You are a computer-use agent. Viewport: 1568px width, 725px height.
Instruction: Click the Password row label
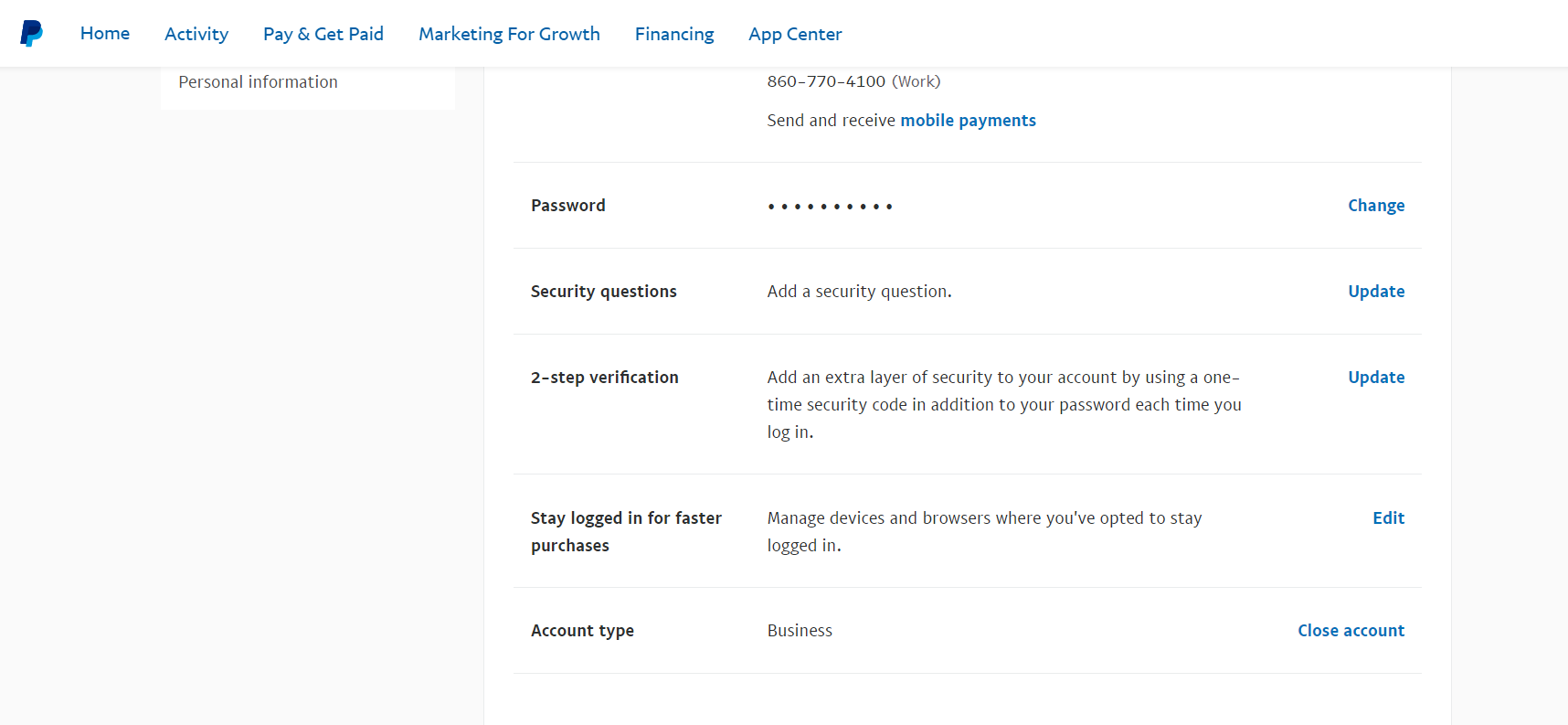[x=567, y=206]
